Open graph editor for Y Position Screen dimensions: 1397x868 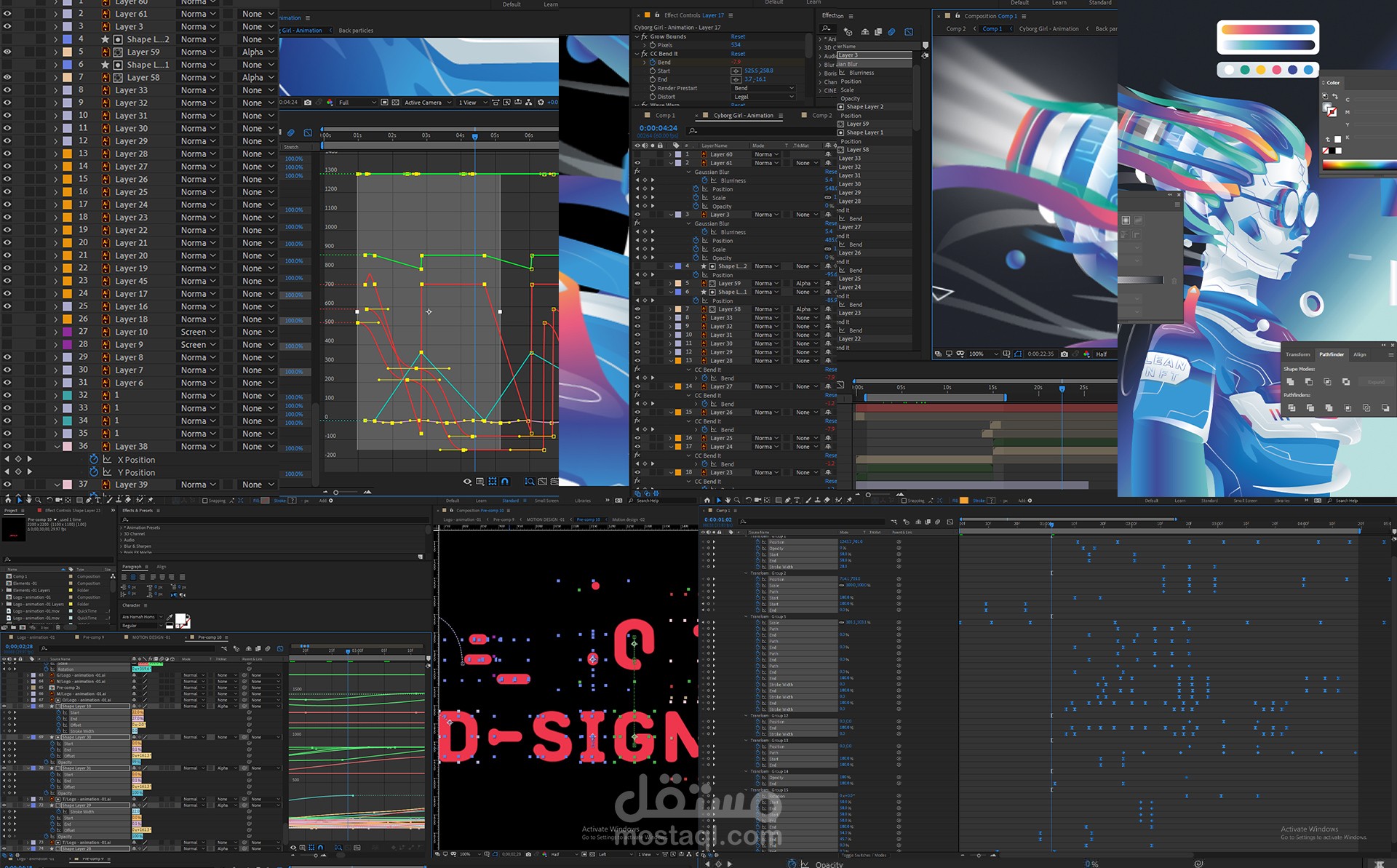[108, 472]
